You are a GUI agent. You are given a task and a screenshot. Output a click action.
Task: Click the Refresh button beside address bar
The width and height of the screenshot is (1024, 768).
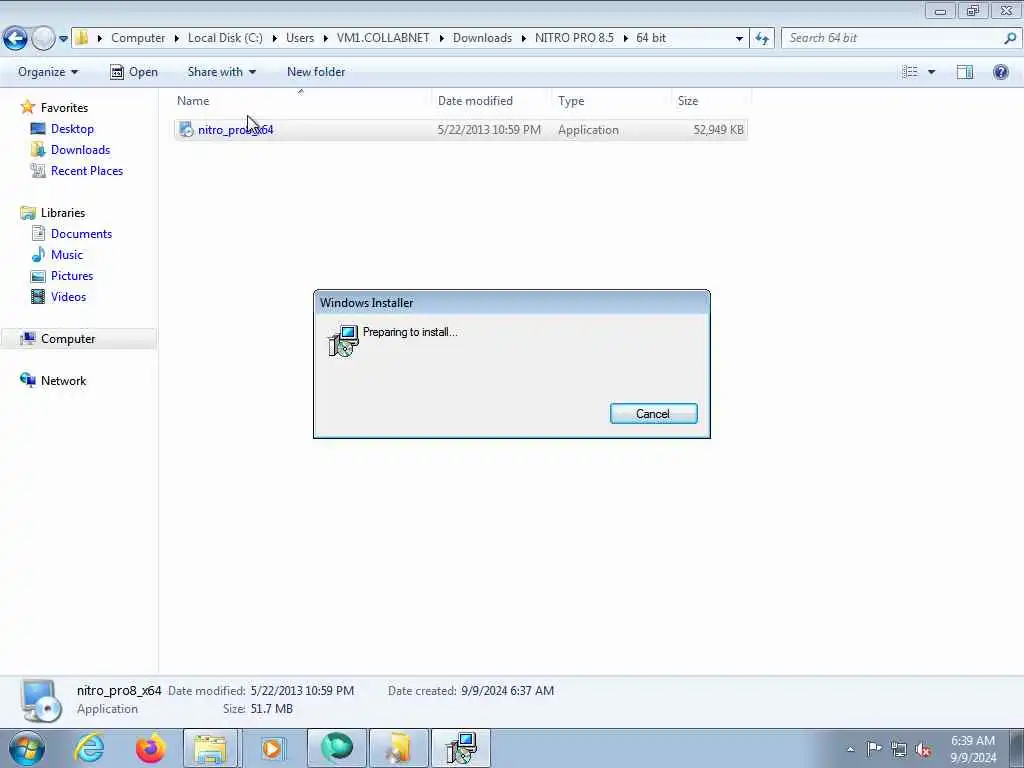(x=761, y=38)
